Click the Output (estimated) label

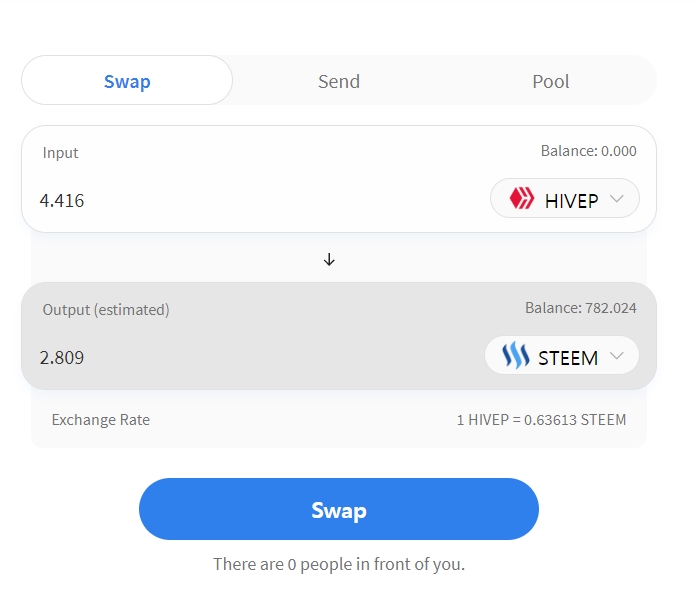tap(106, 310)
